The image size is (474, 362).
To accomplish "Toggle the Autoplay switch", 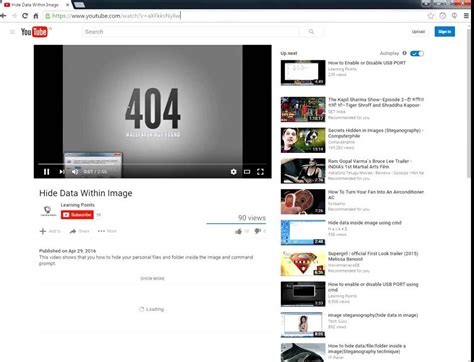I will click(x=417, y=53).
